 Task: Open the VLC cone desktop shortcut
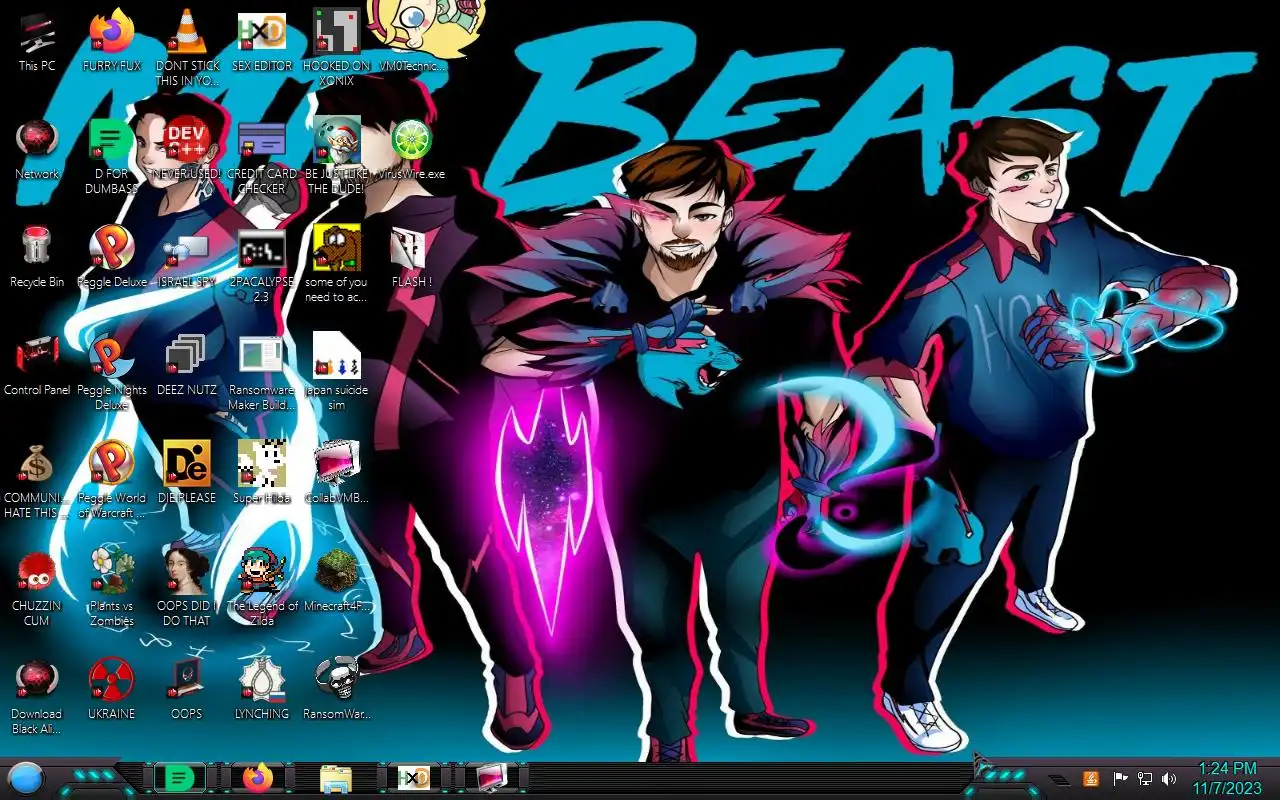pos(186,47)
